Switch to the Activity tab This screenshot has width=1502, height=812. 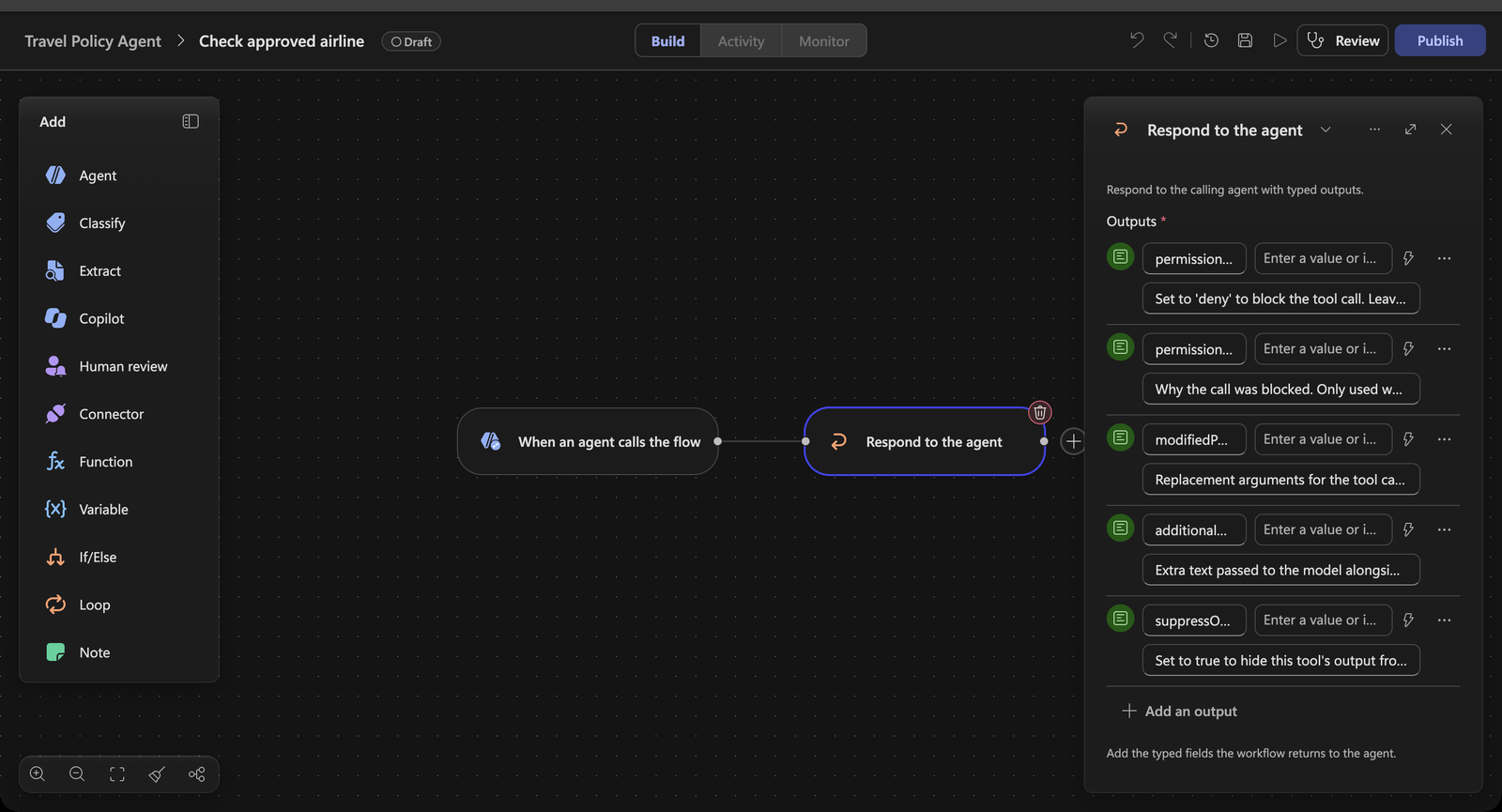click(x=741, y=40)
